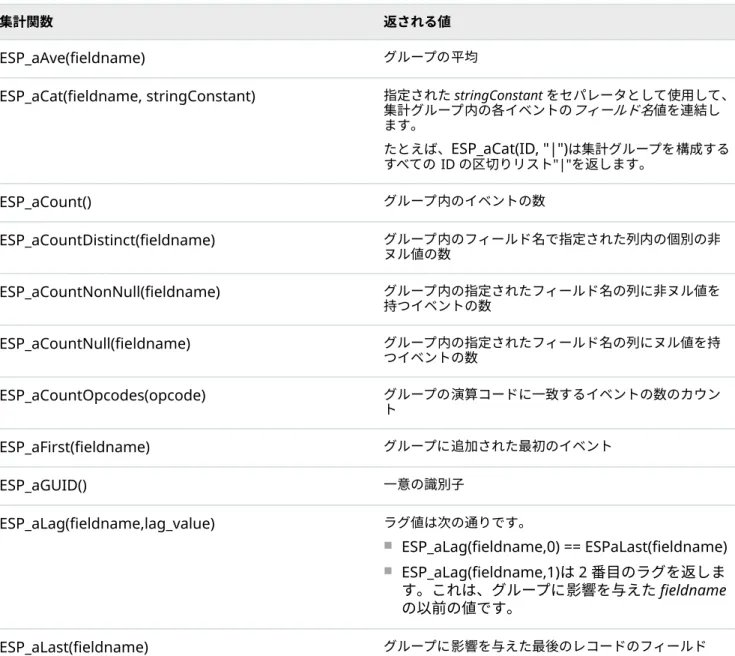Click the グループの平均 description text

click(430, 57)
